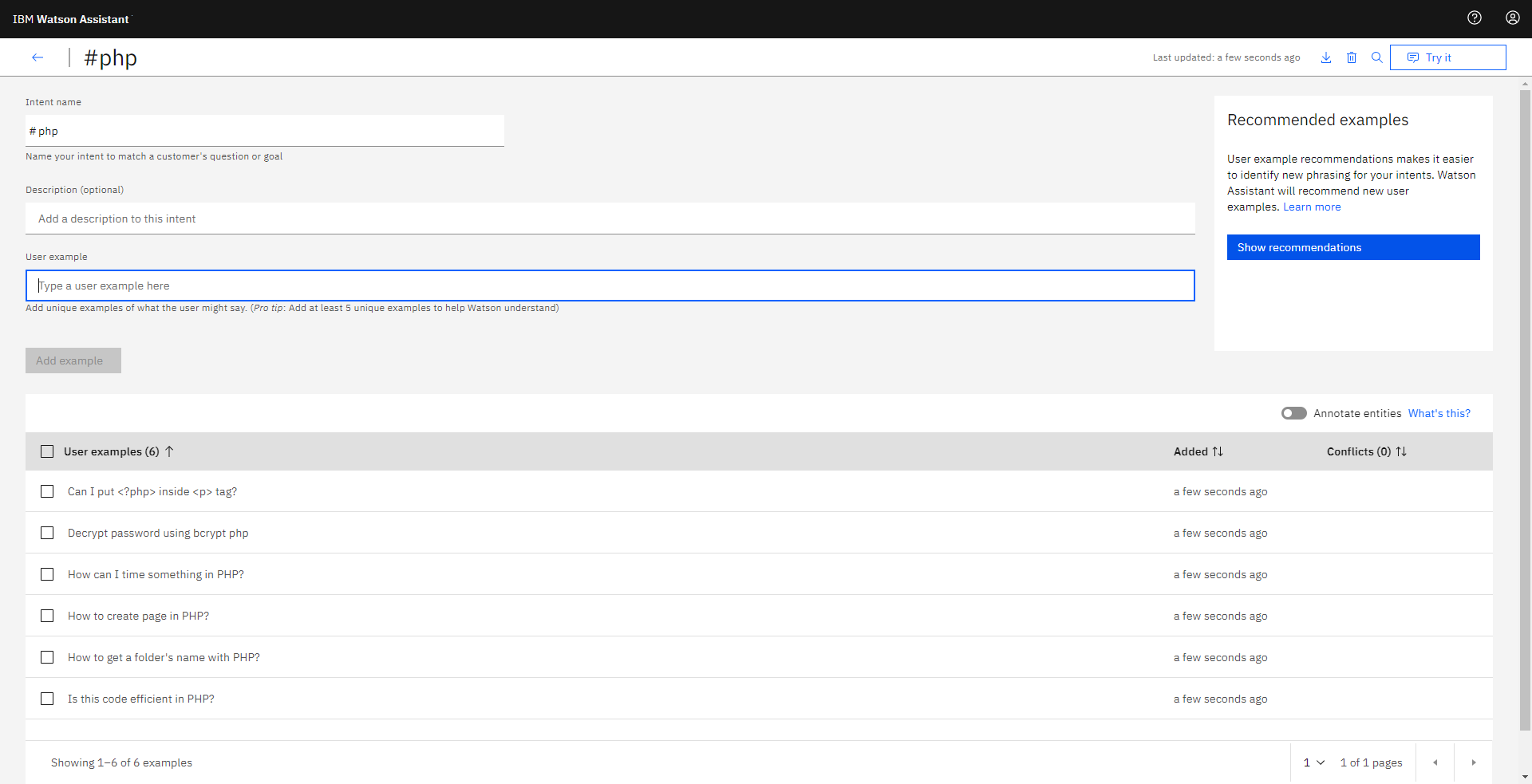The height and width of the screenshot is (784, 1532).
Task: Check 'Is this code efficient in PHP?' row
Action: (x=47, y=699)
